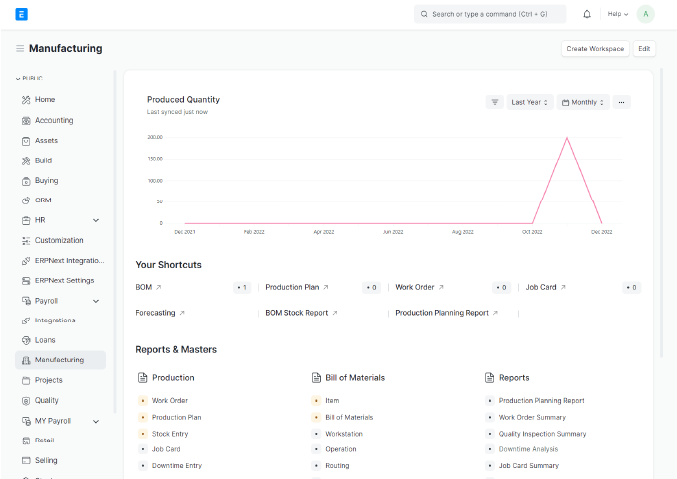
Task: Click the Production card document icon
Action: [142, 378]
